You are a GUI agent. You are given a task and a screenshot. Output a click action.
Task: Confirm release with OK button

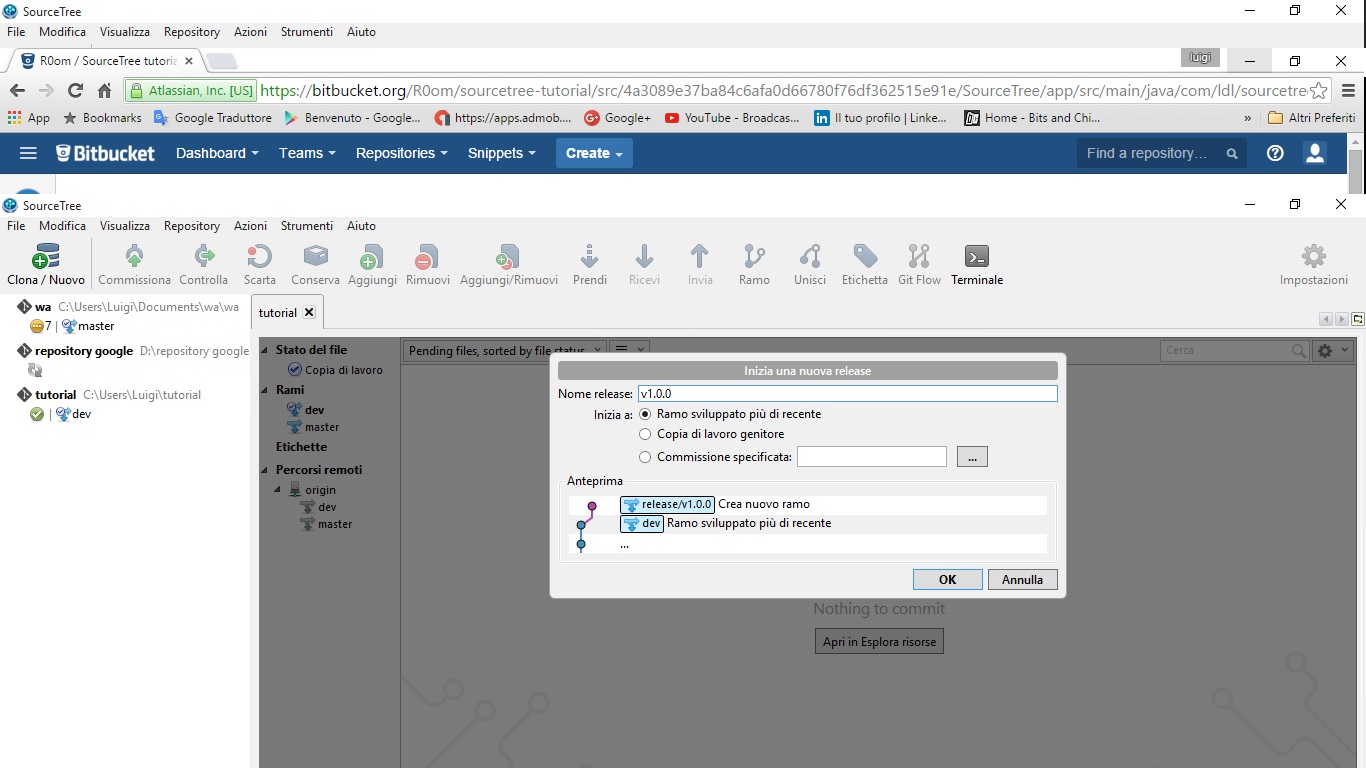tap(947, 579)
